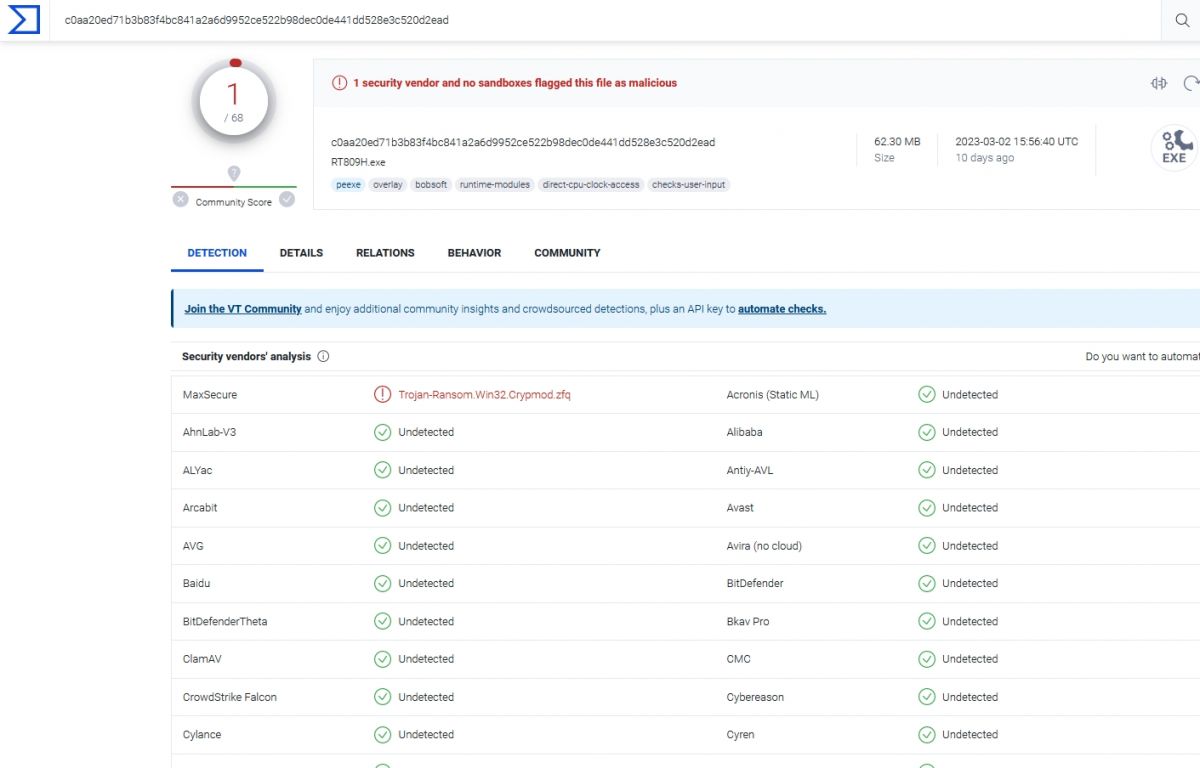Open the Details tab

point(301,253)
